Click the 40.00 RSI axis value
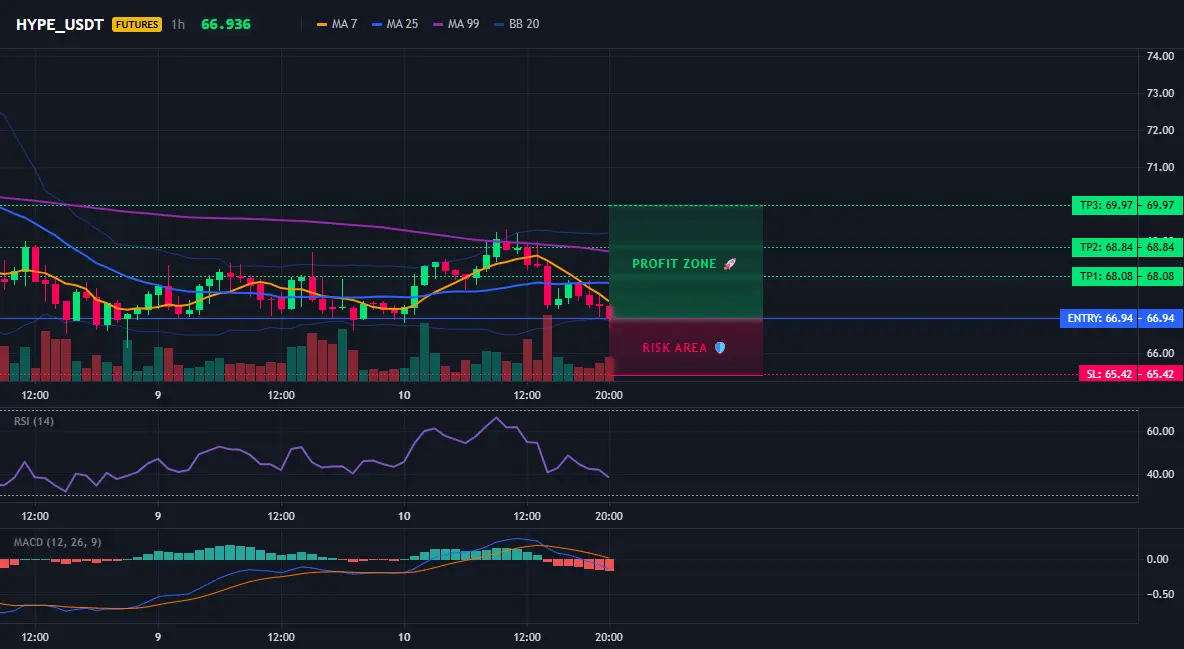 coord(1160,474)
